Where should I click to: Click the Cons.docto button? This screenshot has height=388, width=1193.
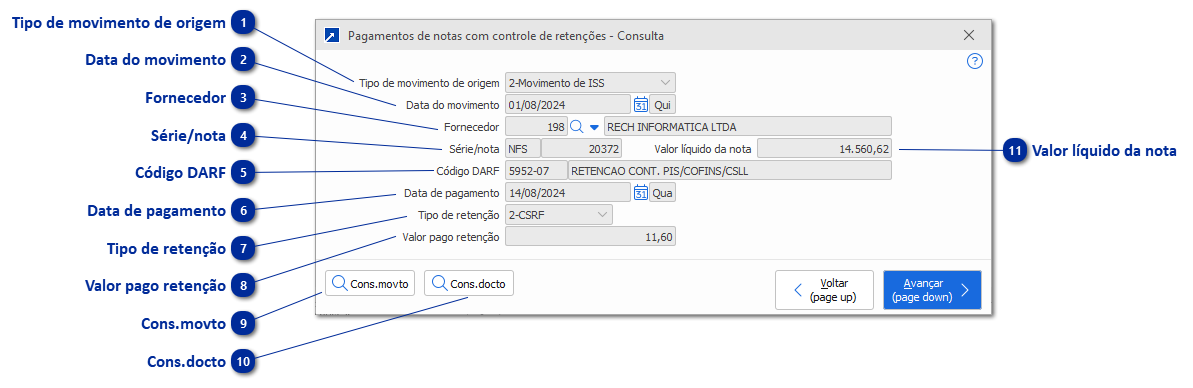pos(469,284)
